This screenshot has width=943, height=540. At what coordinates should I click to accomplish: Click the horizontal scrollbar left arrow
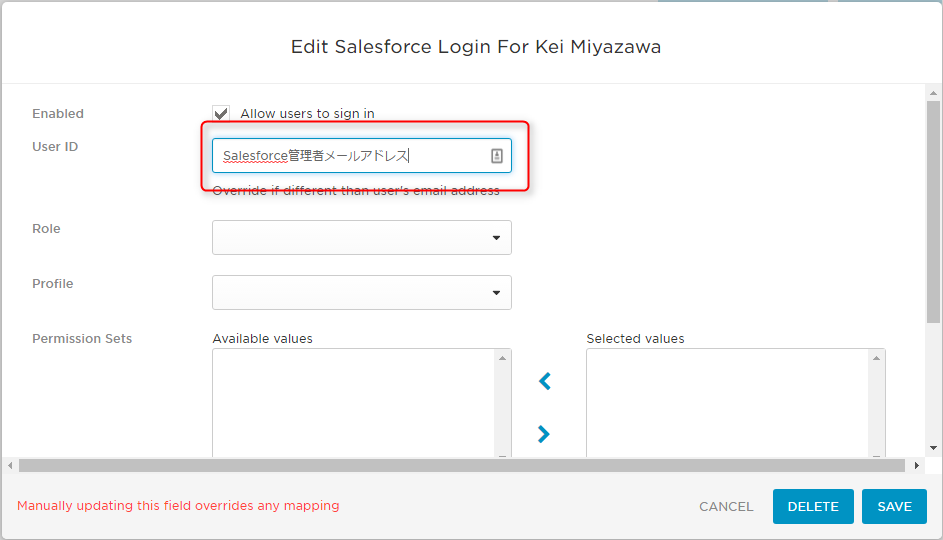point(10,465)
